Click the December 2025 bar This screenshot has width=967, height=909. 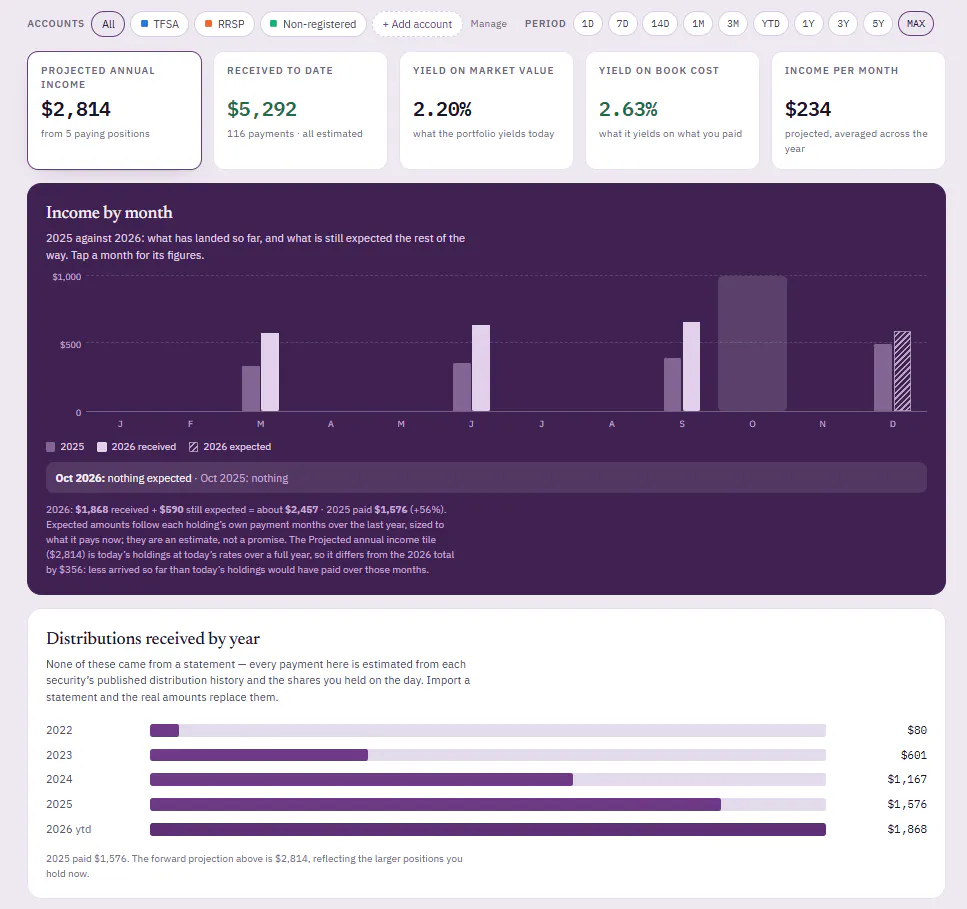click(883, 377)
